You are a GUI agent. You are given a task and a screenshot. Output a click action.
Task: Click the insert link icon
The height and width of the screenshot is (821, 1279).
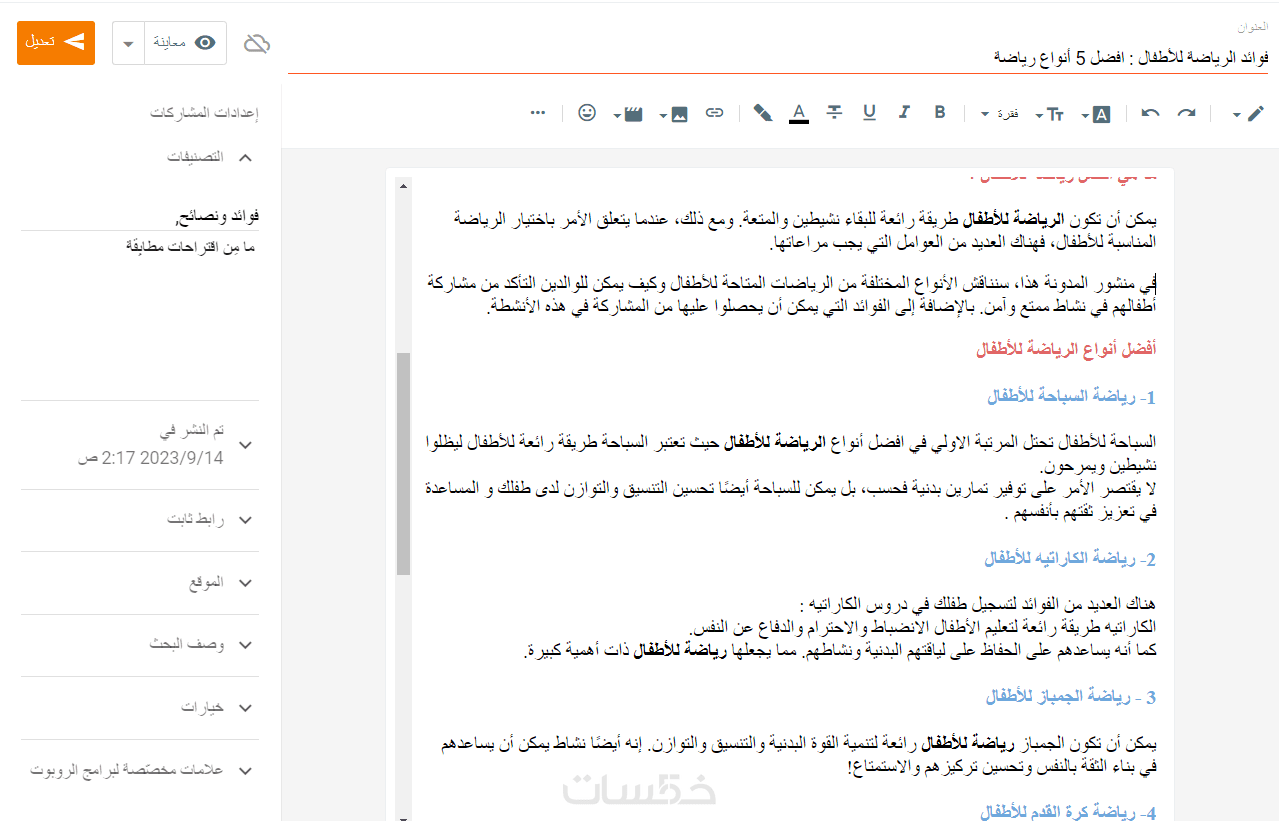[714, 113]
